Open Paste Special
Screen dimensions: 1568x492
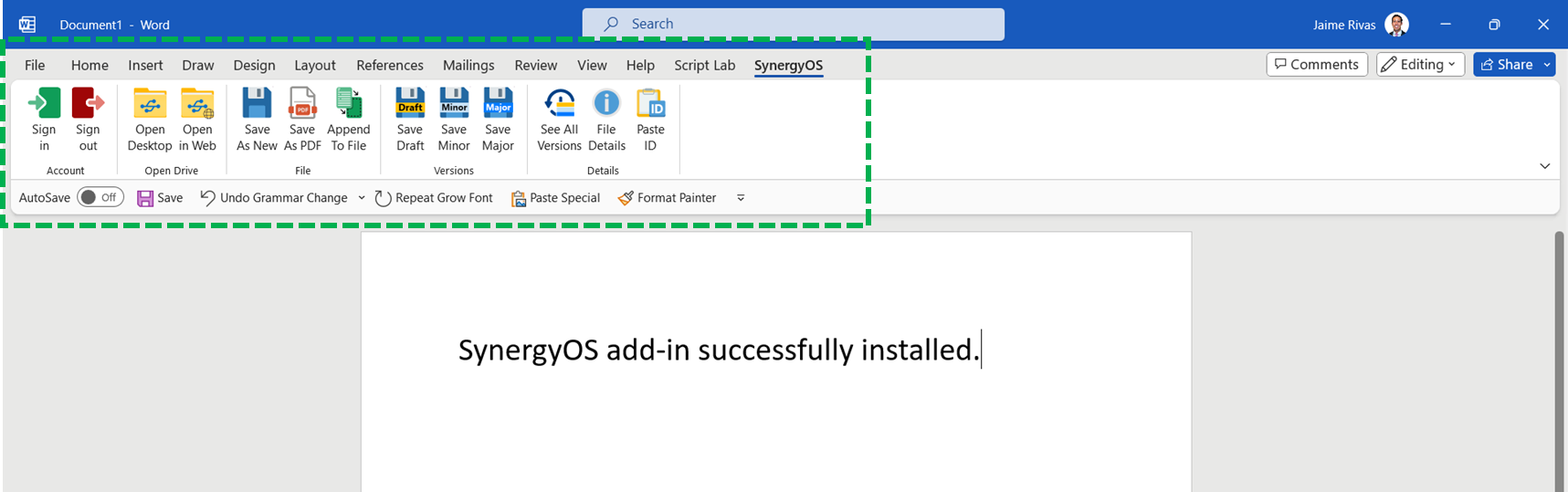coord(555,198)
